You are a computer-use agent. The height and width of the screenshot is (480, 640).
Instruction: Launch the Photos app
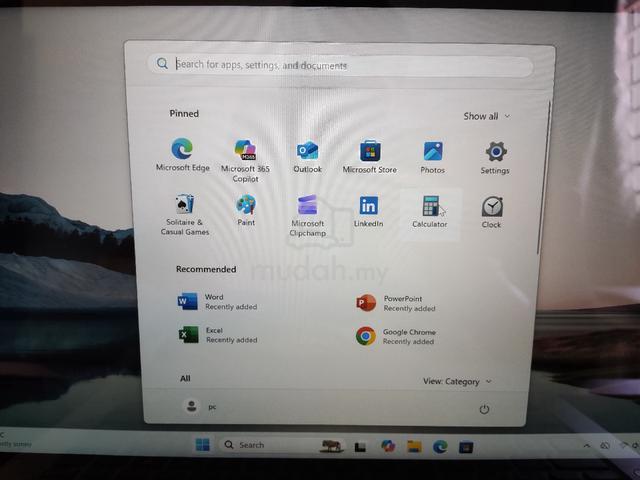[433, 158]
